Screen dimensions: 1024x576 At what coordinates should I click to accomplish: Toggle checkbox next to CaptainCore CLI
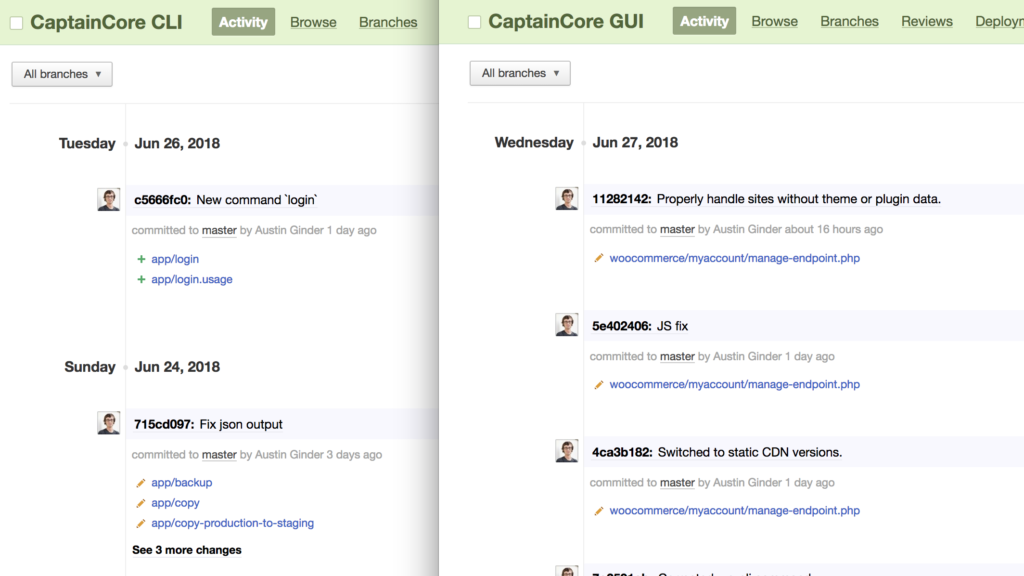pos(16,23)
